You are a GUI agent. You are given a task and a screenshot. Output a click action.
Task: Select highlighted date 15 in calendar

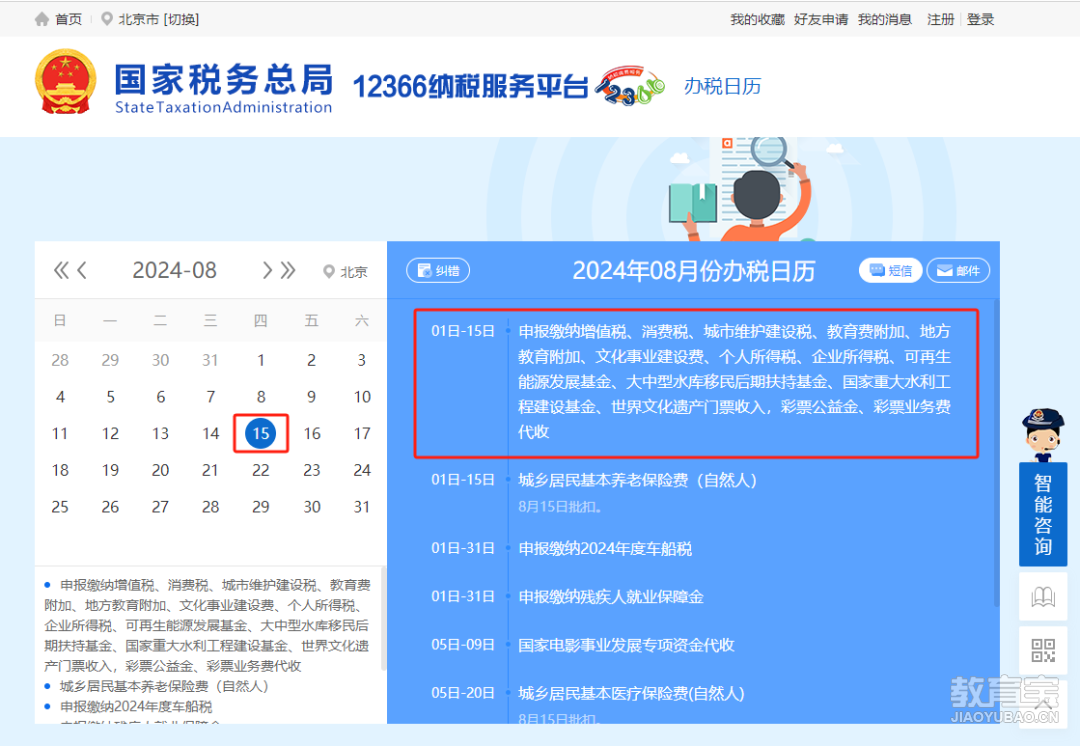(x=261, y=433)
